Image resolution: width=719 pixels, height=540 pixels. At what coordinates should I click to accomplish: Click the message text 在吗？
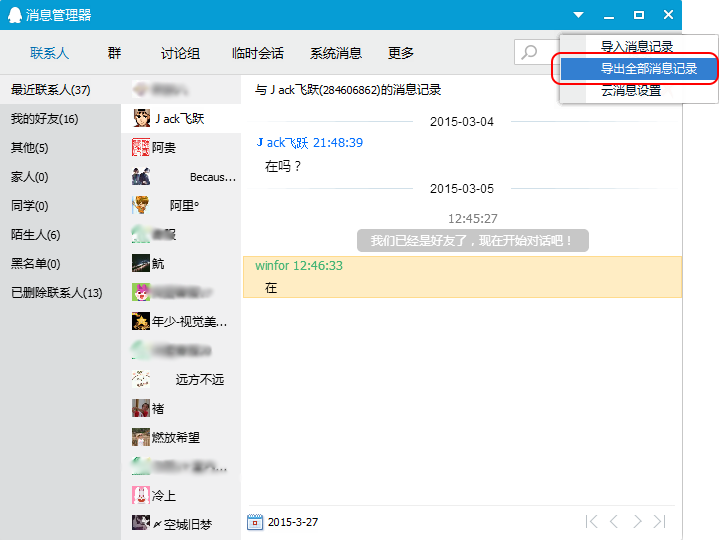point(283,166)
